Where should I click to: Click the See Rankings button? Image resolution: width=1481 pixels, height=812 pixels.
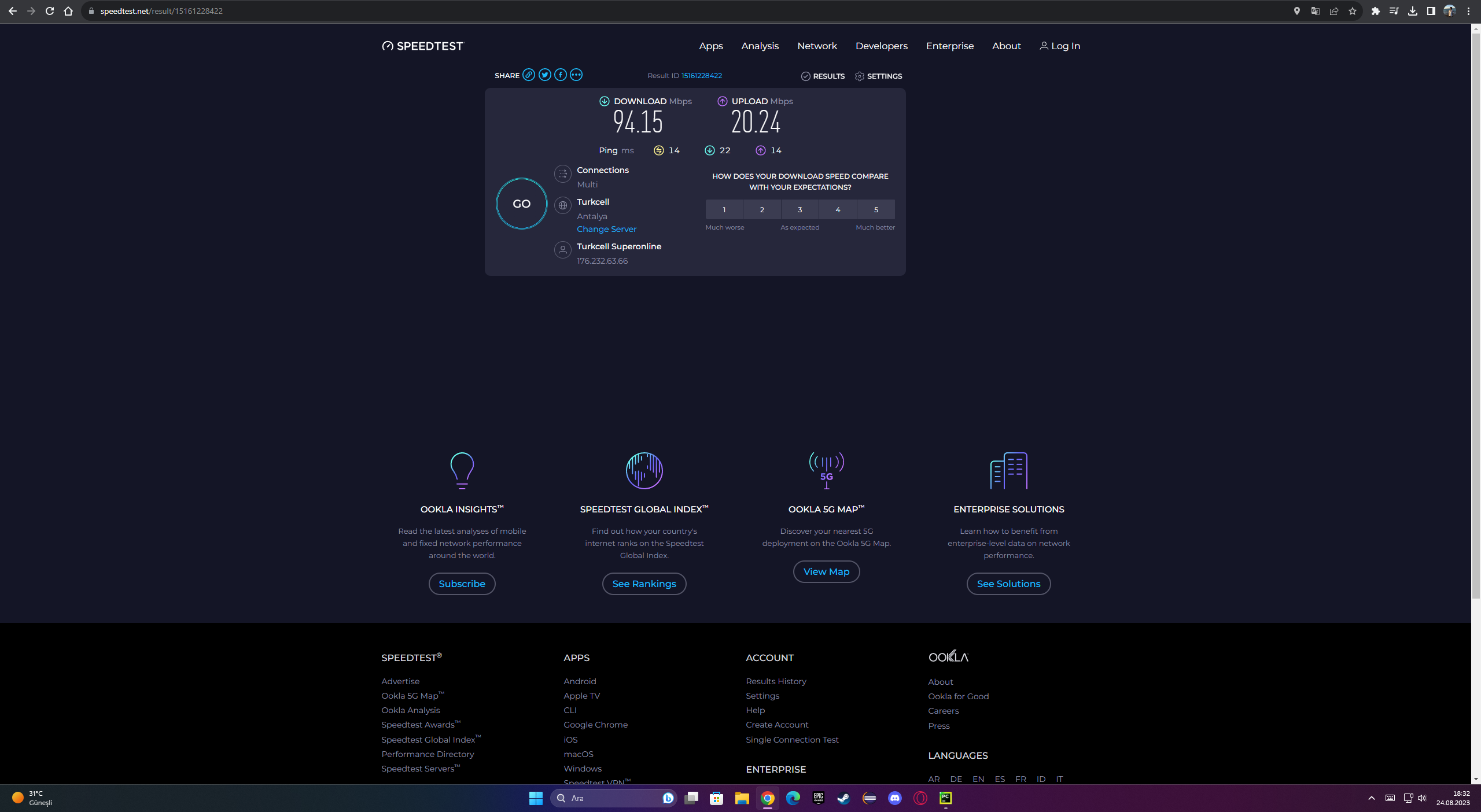[x=644, y=584]
